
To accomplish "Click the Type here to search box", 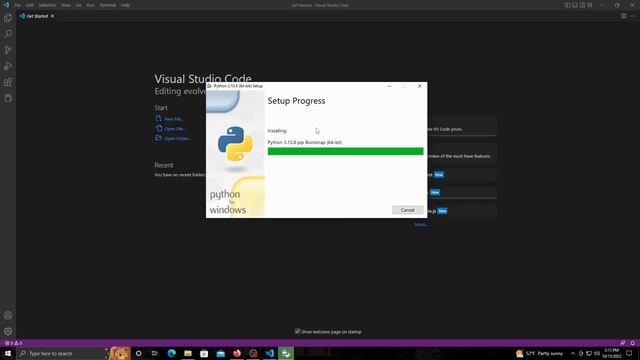I will 62,353.
